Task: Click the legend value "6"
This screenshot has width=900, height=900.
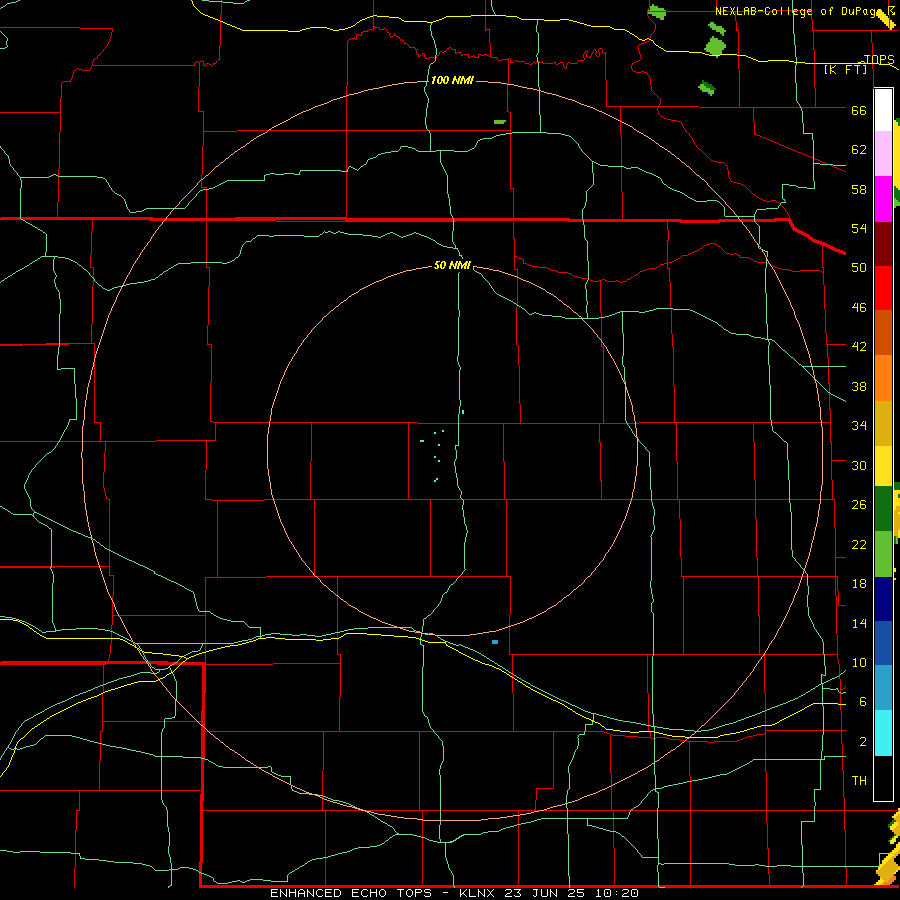Action: pyautogui.click(x=863, y=701)
